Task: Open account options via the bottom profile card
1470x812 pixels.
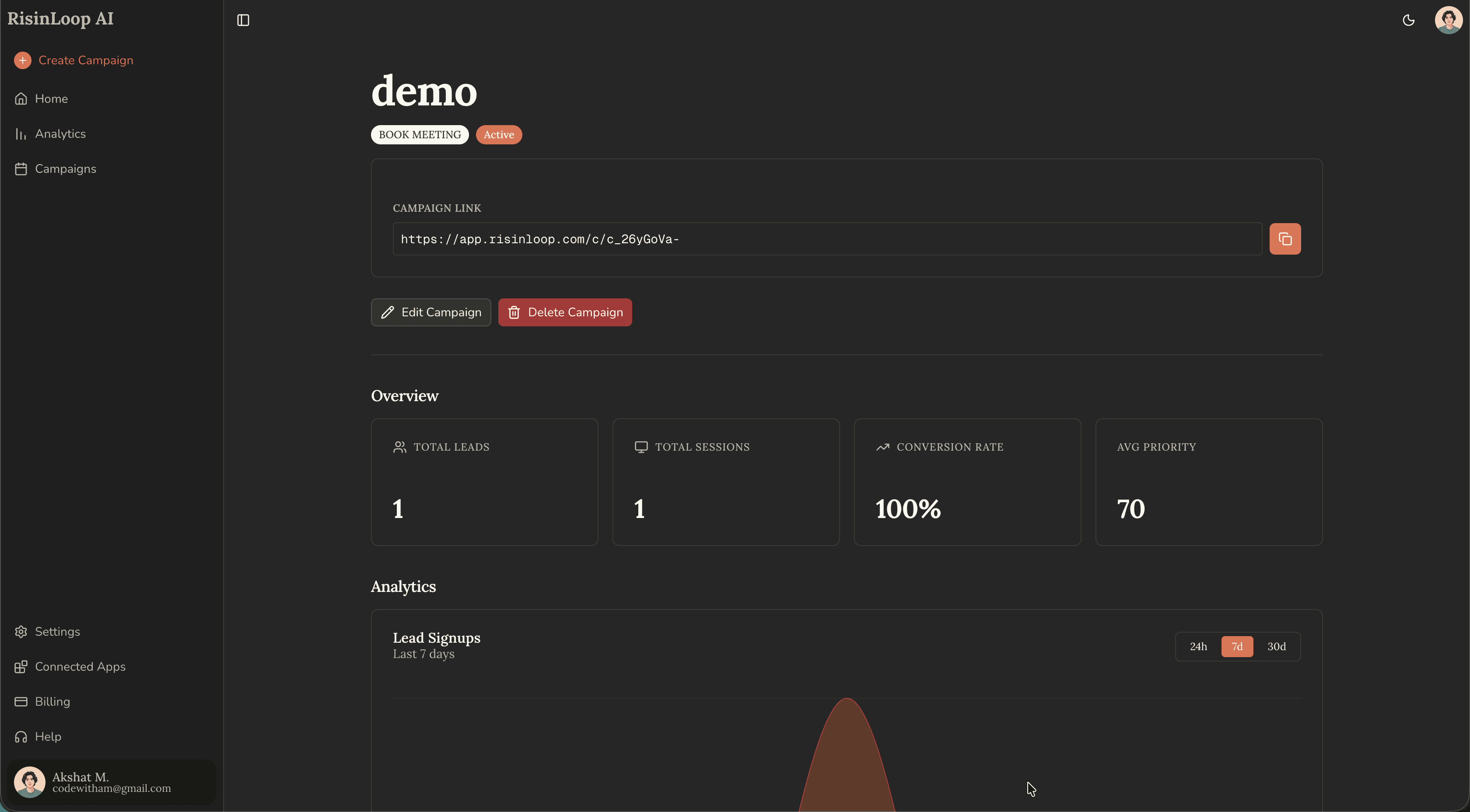Action: tap(111, 781)
